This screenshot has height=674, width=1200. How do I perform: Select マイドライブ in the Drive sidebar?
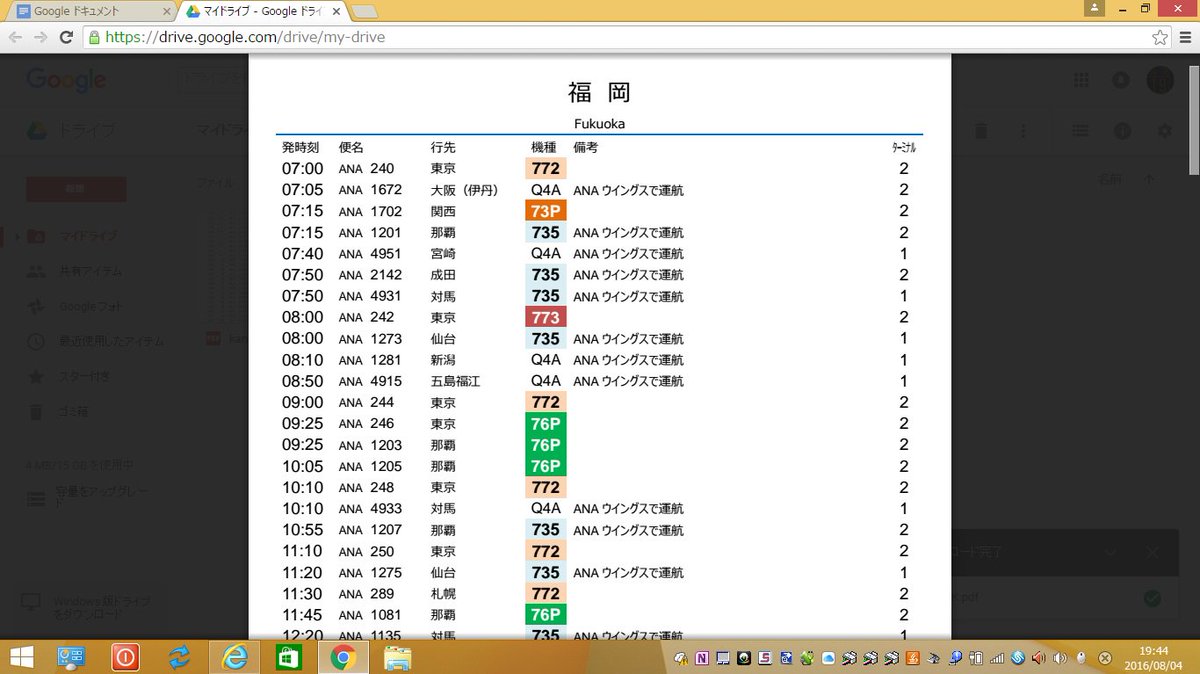86,236
